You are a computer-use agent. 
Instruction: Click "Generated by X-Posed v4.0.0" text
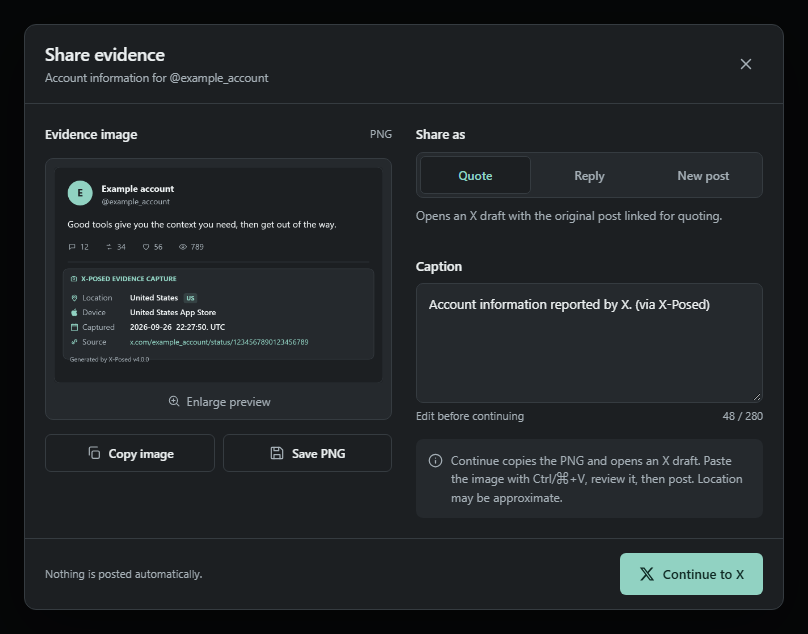tap(109, 359)
